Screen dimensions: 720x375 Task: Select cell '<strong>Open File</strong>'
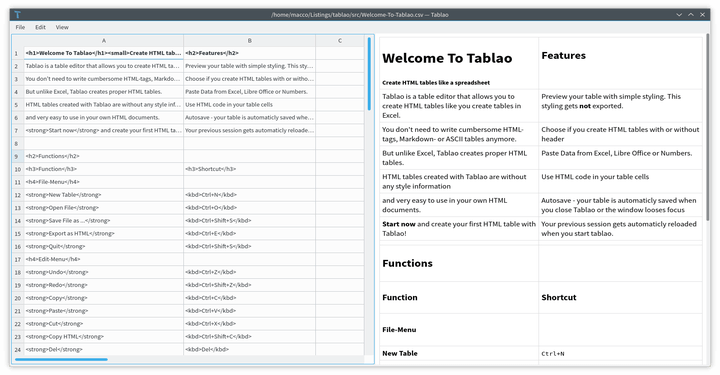[x=104, y=207]
